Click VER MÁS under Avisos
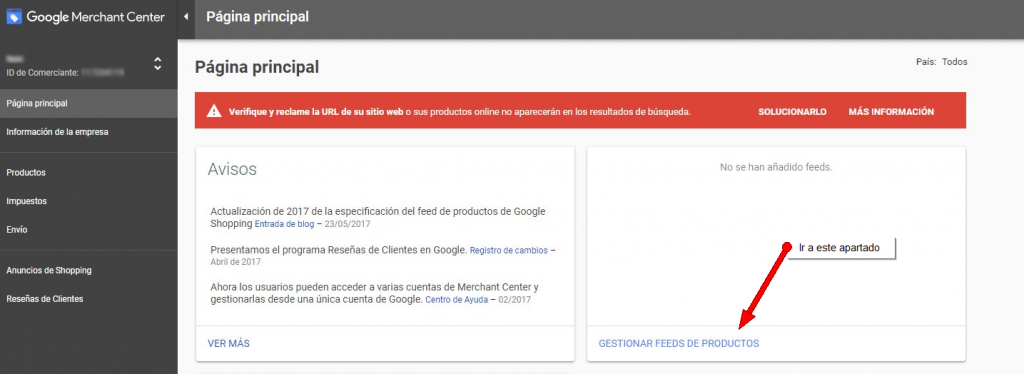Viewport: 1024px width, 374px height. click(229, 343)
